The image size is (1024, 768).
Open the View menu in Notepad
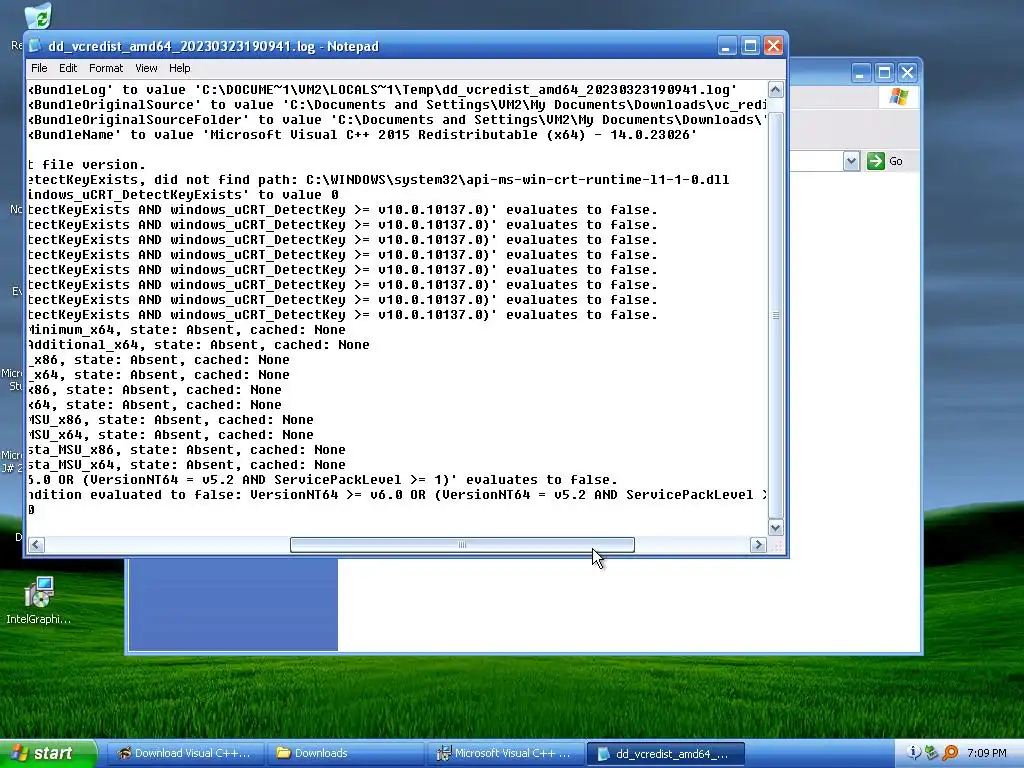[x=146, y=68]
